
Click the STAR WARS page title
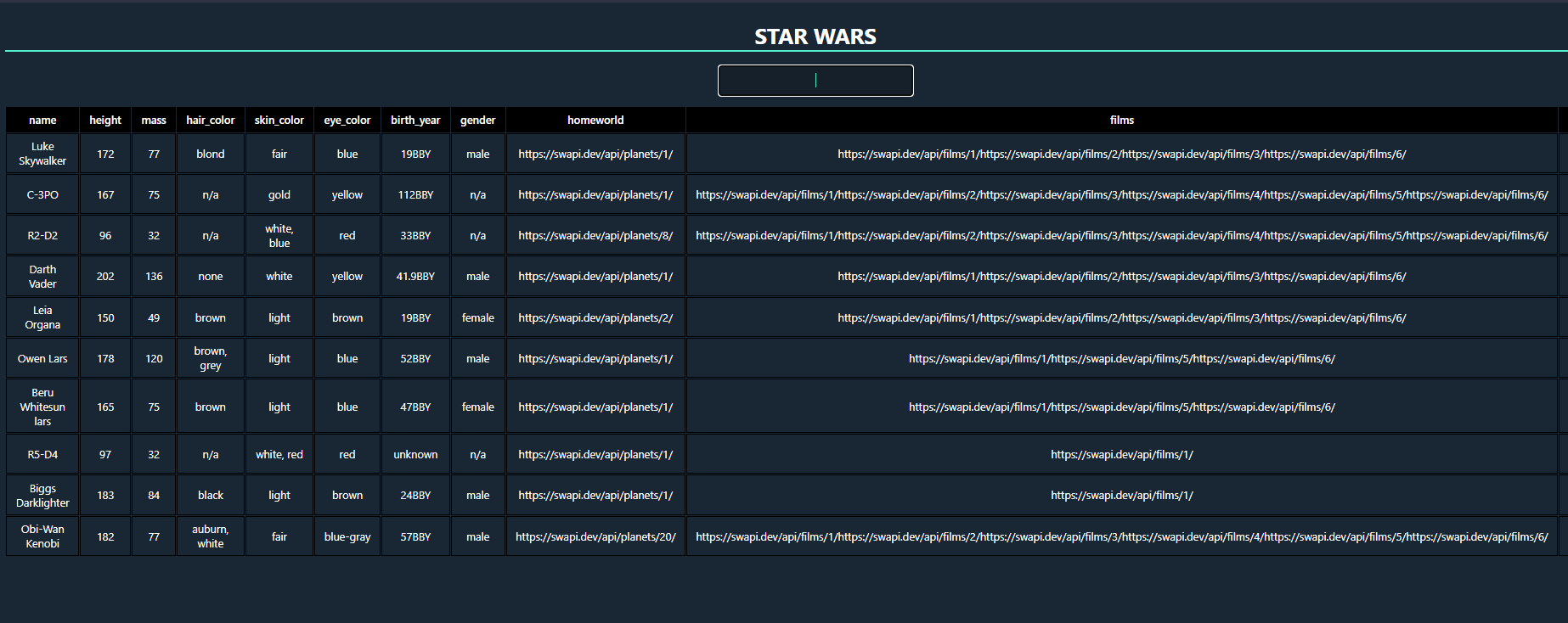[815, 36]
